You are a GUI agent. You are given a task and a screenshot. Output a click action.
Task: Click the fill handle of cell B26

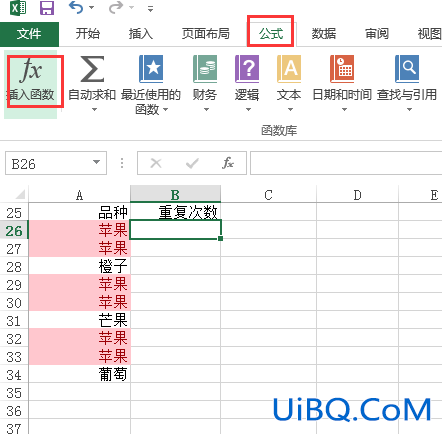pos(221,238)
